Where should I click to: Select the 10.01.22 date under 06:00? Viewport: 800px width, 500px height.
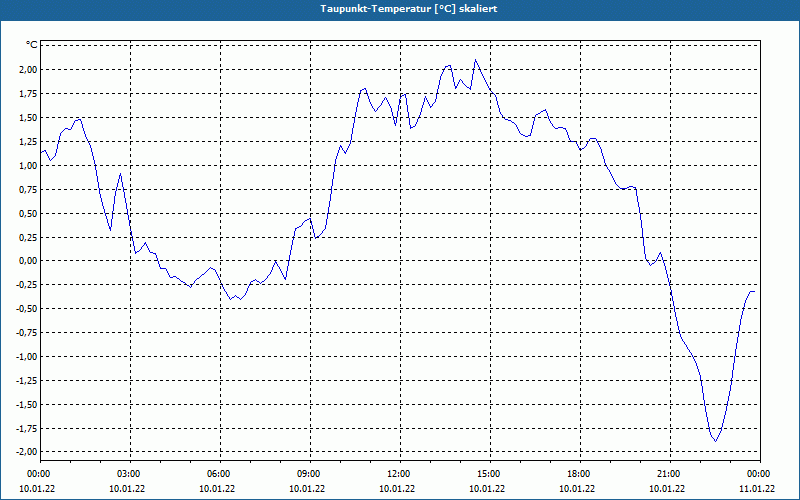[x=217, y=489]
